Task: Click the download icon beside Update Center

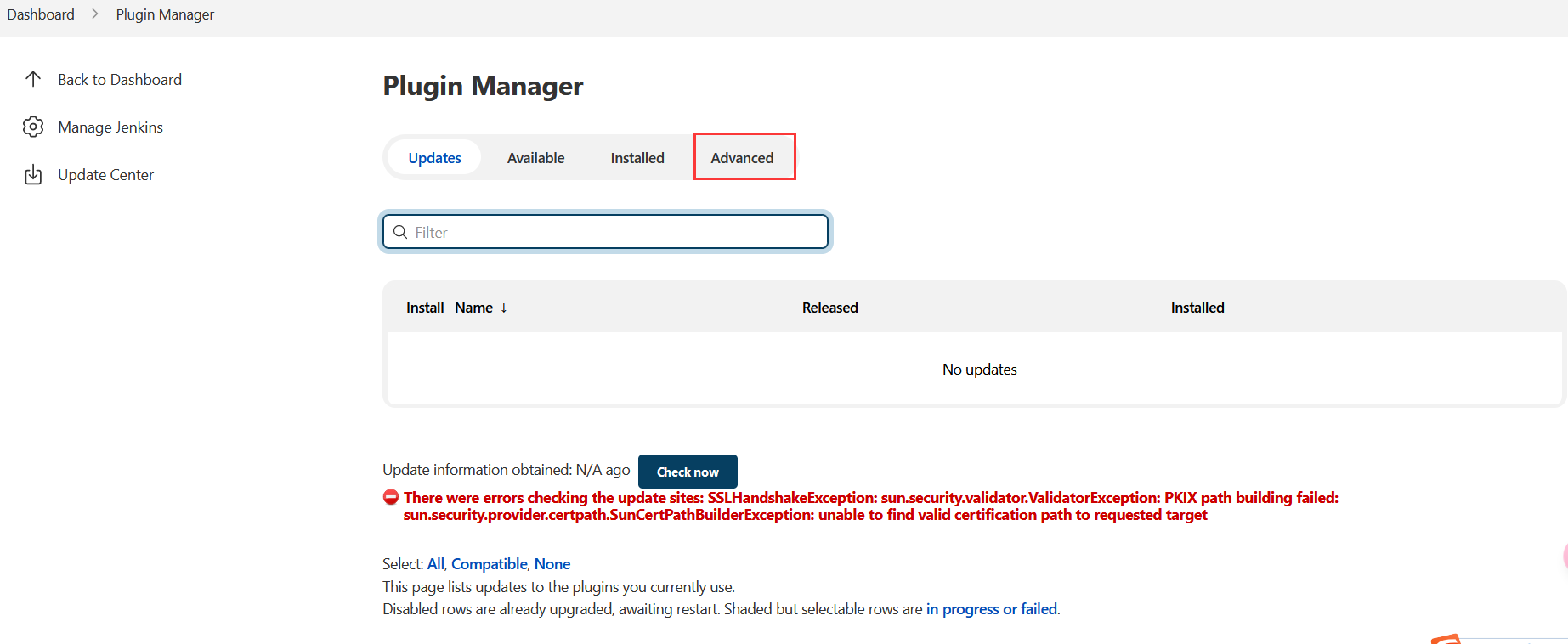Action: click(33, 174)
